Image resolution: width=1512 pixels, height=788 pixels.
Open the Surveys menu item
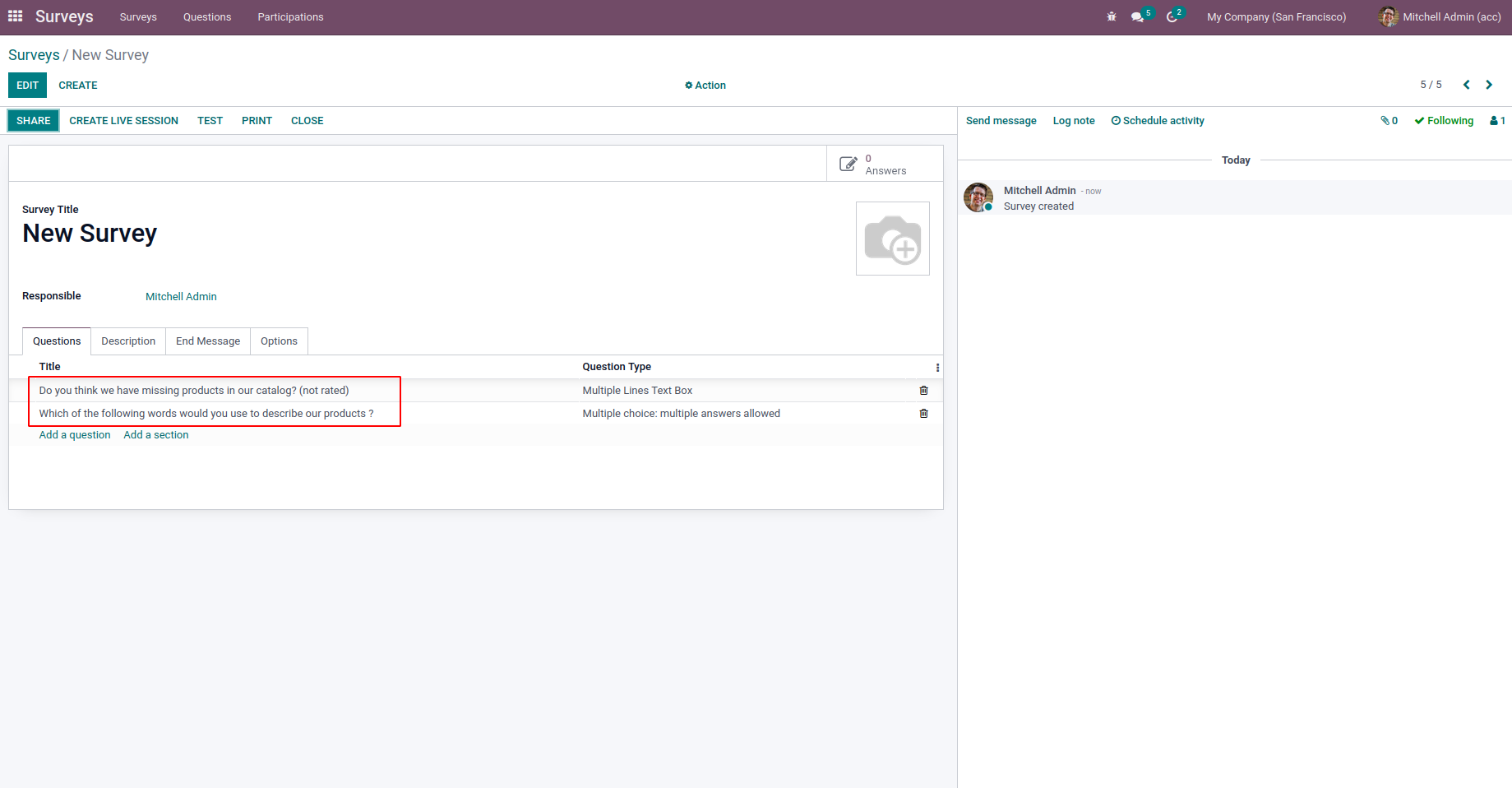pyautogui.click(x=138, y=17)
